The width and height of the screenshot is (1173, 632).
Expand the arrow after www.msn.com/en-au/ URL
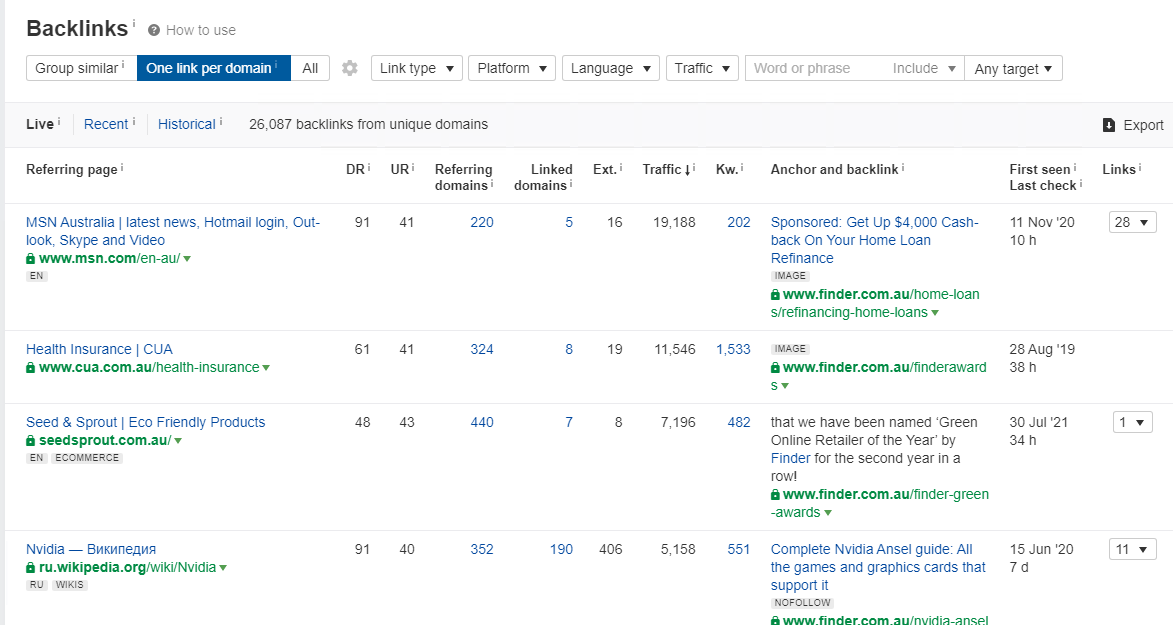pos(187,259)
